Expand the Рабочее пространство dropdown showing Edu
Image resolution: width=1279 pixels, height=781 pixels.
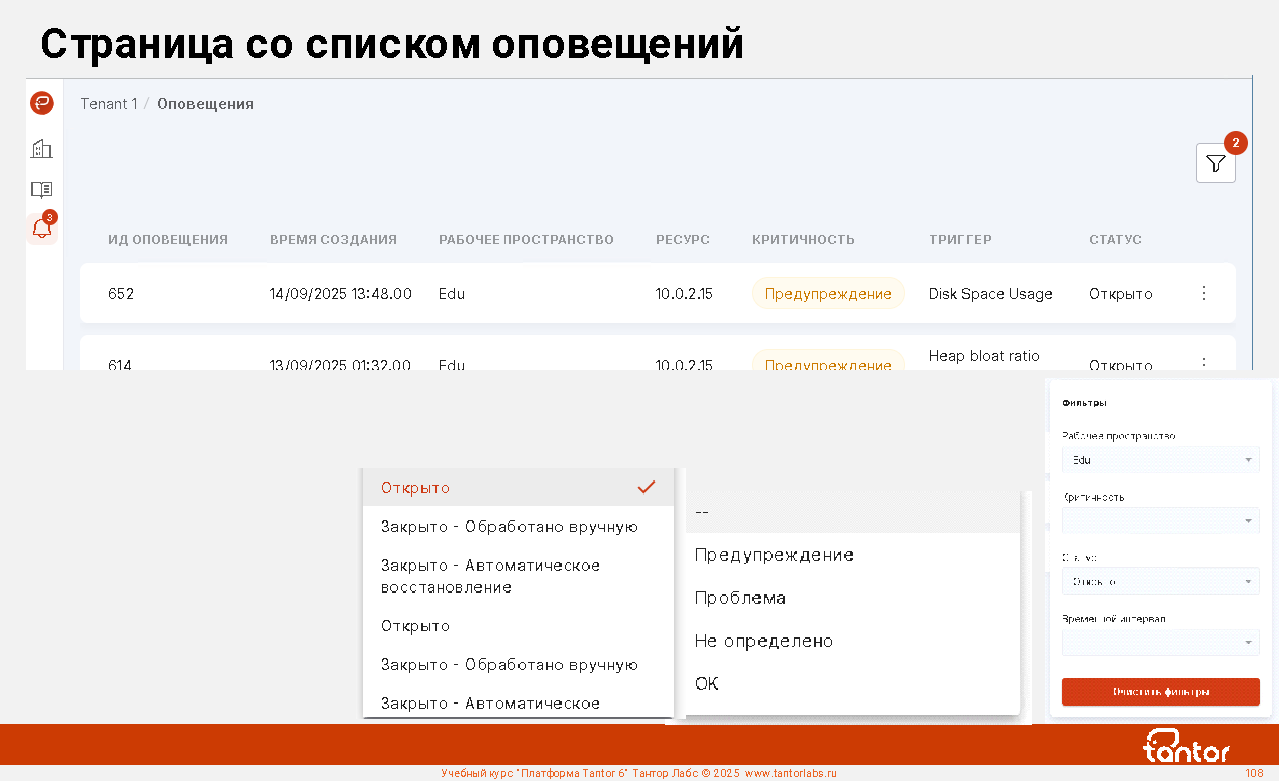pyautogui.click(x=1160, y=460)
